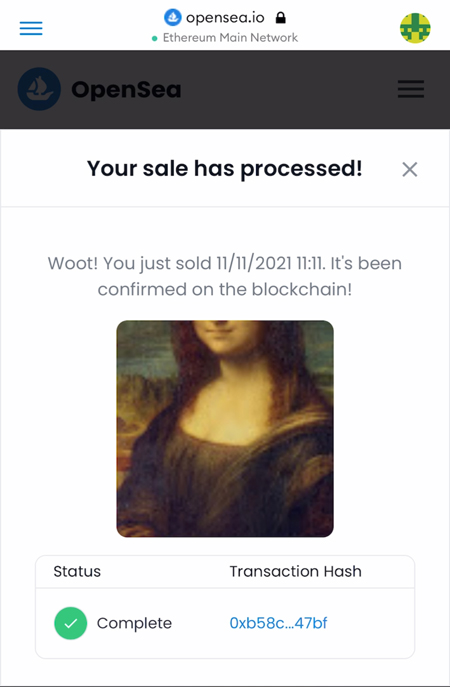The image size is (450, 687).
Task: Select the Transaction Hash column header
Action: pyautogui.click(x=296, y=571)
